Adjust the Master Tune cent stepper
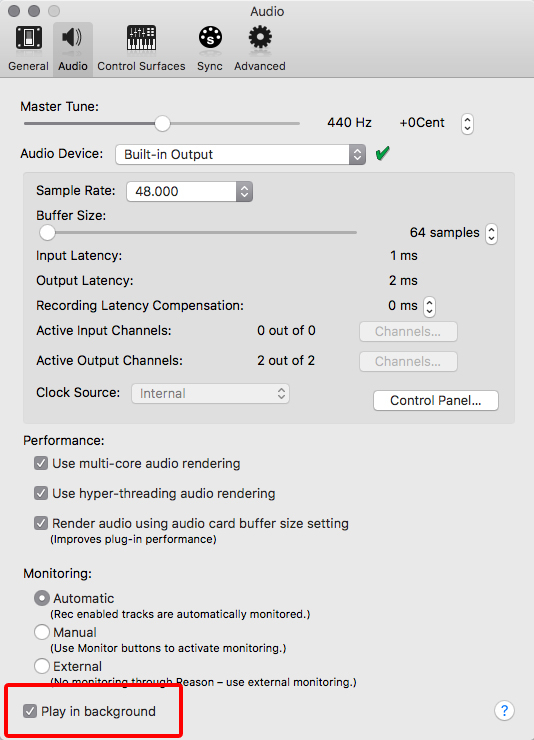The height and width of the screenshot is (740, 534). pyautogui.click(x=467, y=124)
